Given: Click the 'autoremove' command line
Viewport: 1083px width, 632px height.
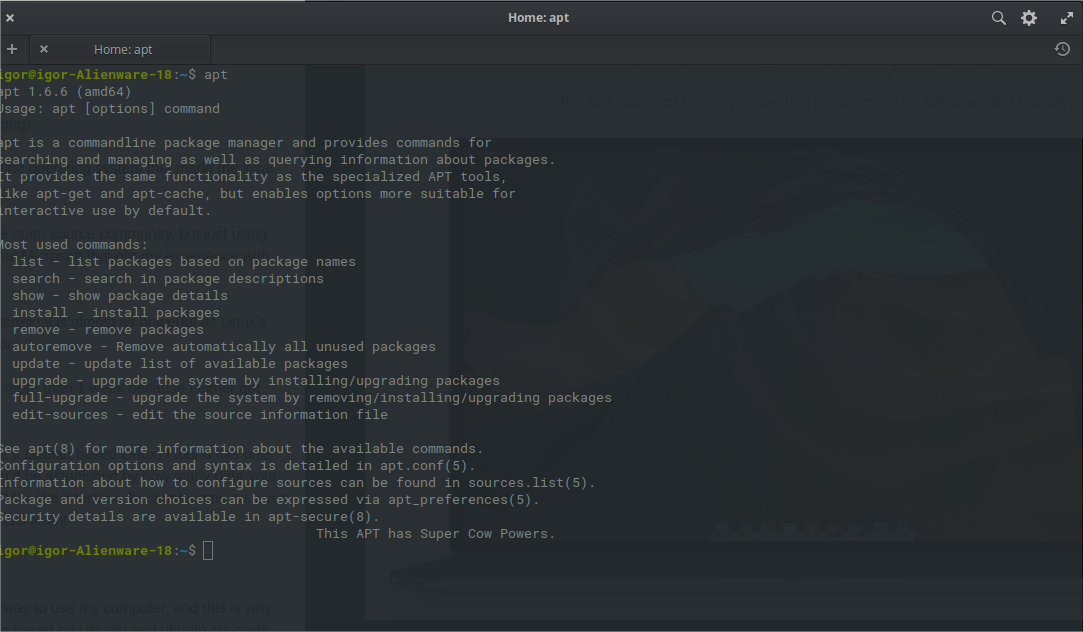Looking at the screenshot, I should (224, 347).
